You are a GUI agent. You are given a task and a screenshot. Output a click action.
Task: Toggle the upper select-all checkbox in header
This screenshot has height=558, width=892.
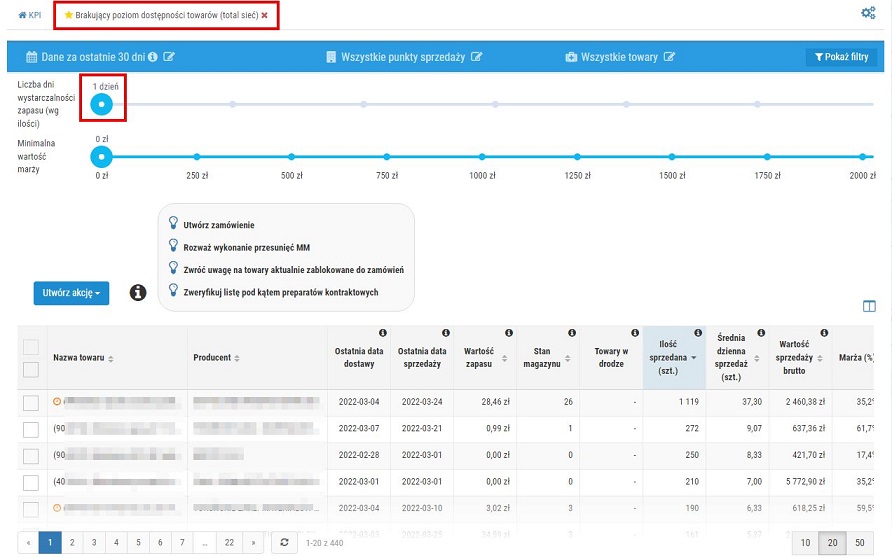(x=31, y=347)
